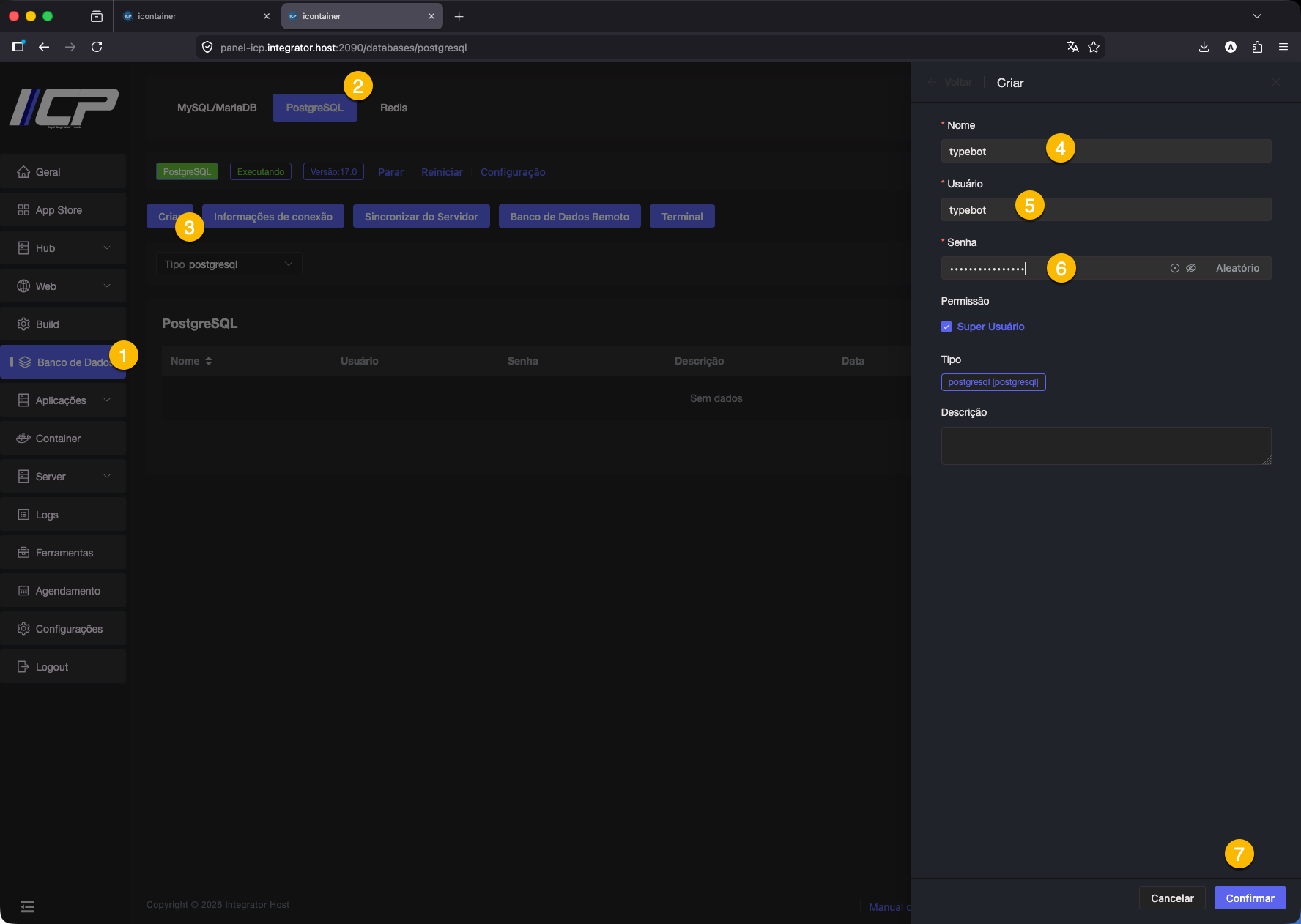
Task: Open the browser hamburger menu
Action: 1283,47
